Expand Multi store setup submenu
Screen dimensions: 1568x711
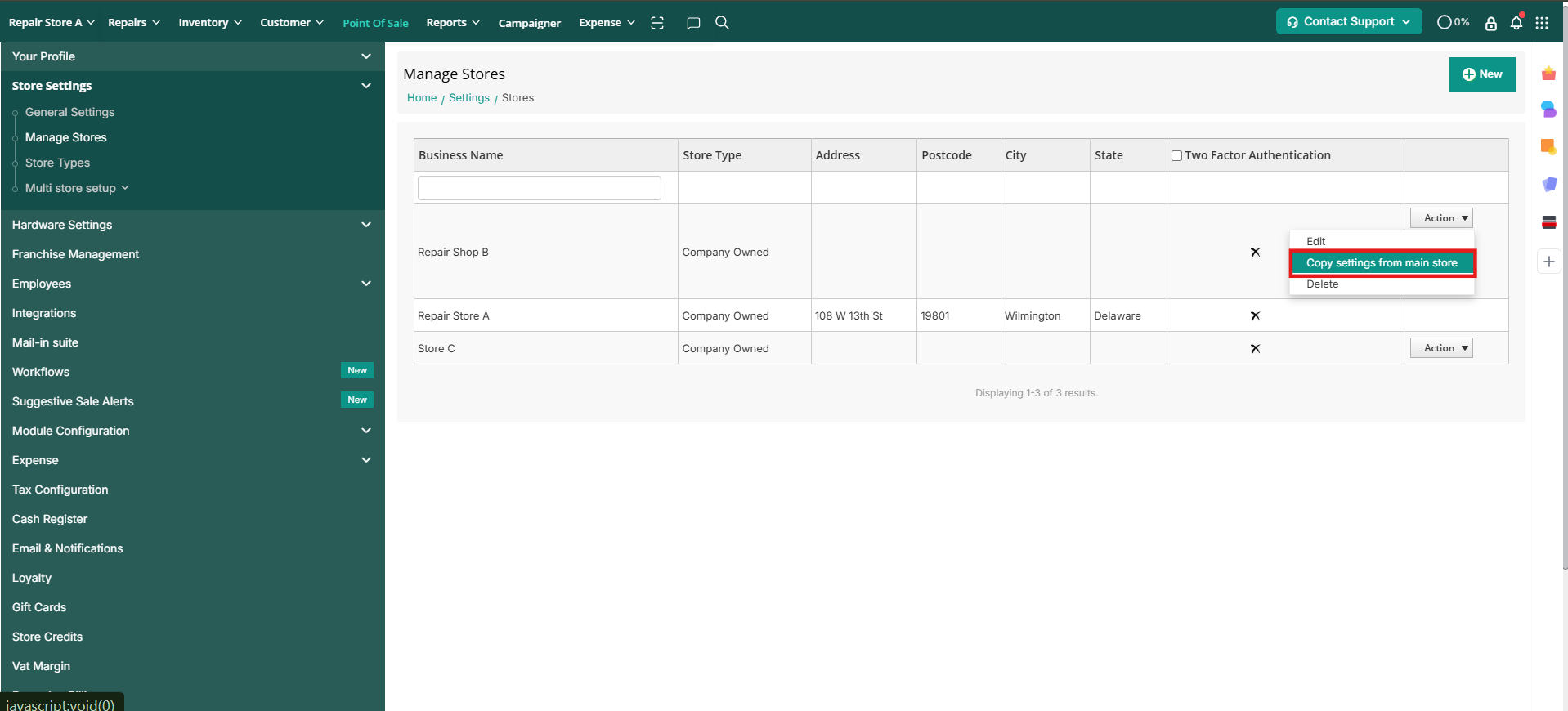(x=77, y=188)
